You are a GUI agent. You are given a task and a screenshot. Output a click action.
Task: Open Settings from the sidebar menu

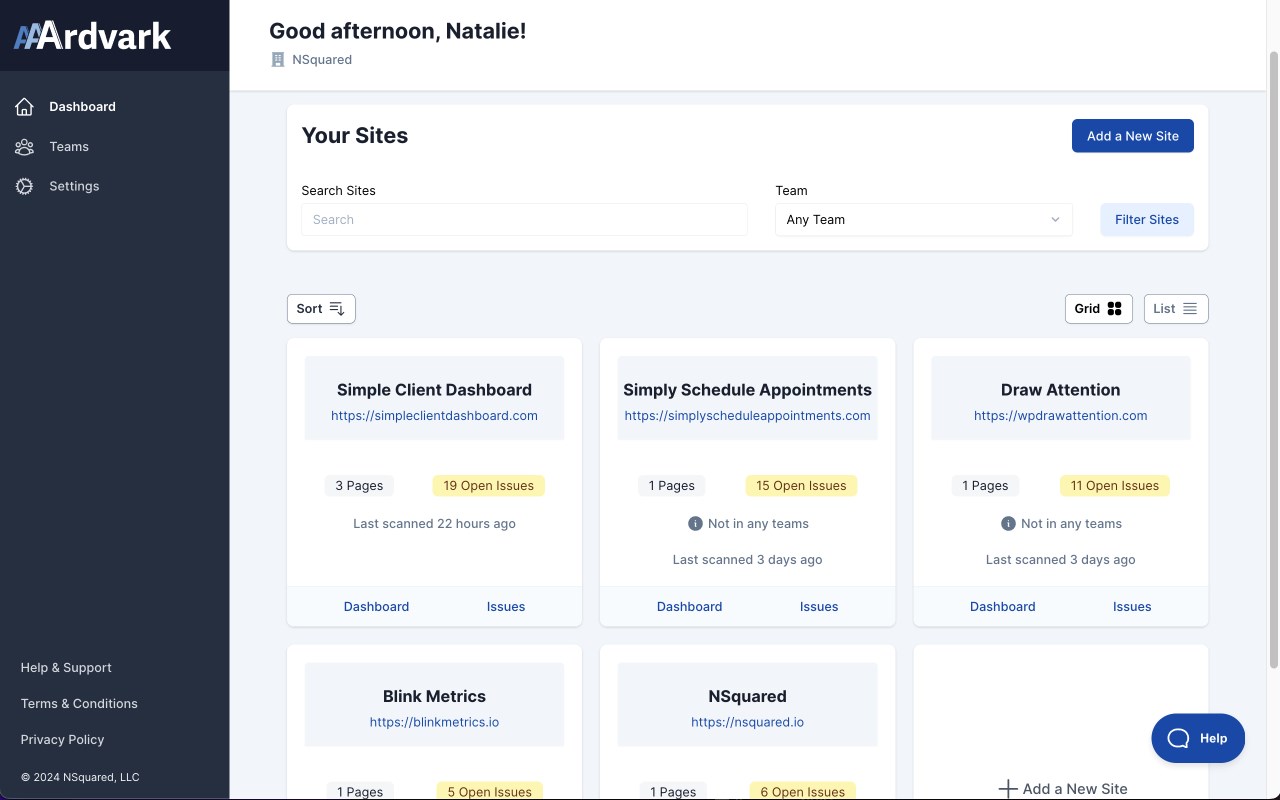tap(74, 187)
